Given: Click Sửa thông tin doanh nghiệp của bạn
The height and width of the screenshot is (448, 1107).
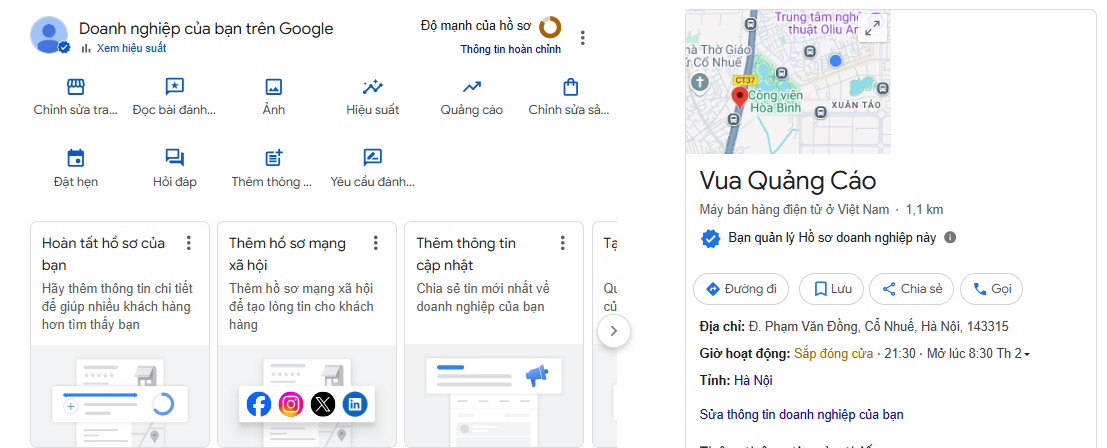Looking at the screenshot, I should [x=801, y=415].
